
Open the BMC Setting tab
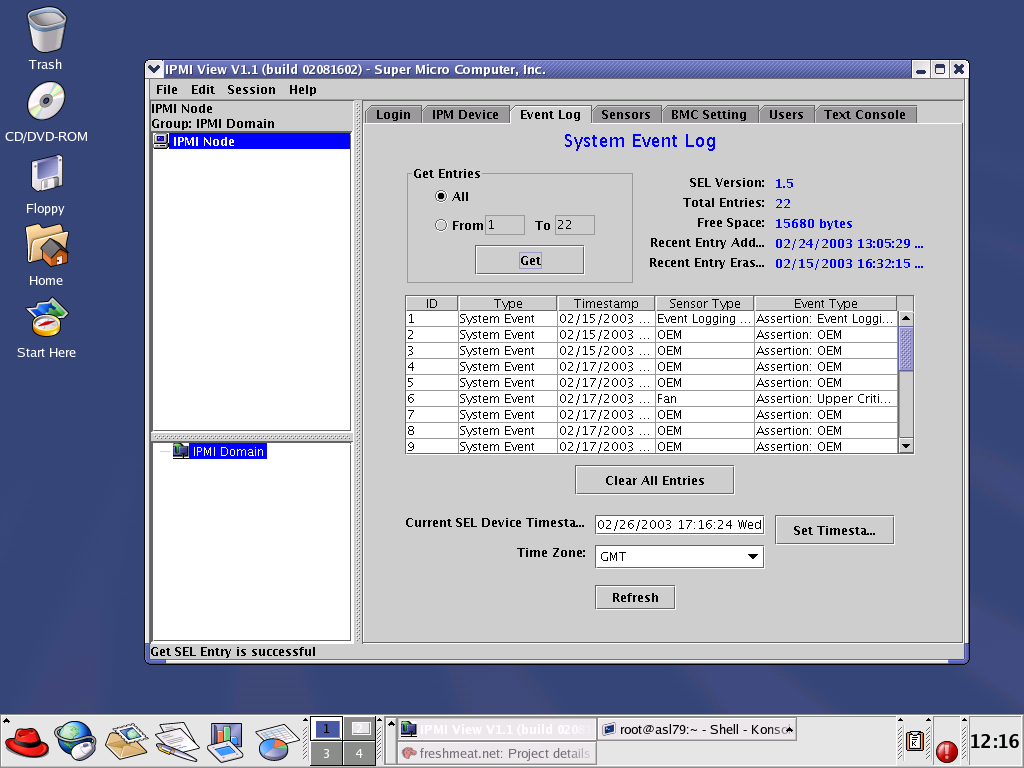[709, 114]
